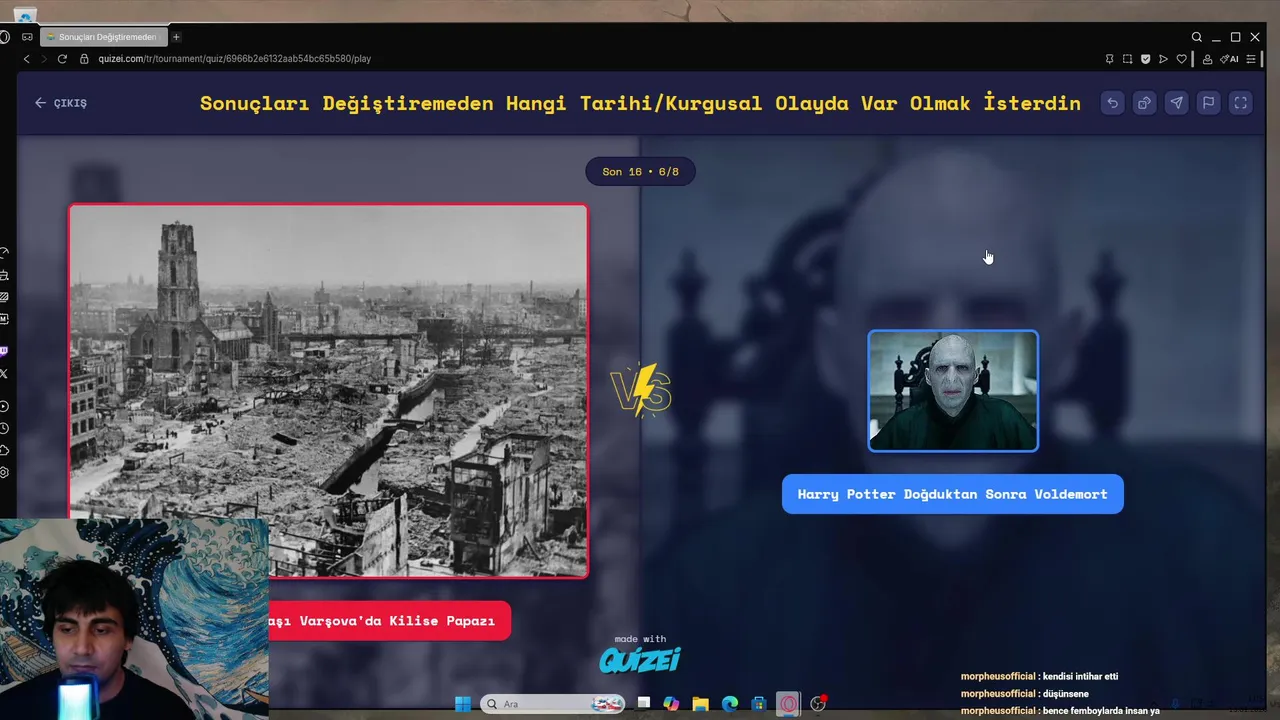Click the address bar padlock icon
The height and width of the screenshot is (720, 1280).
pos(85,59)
